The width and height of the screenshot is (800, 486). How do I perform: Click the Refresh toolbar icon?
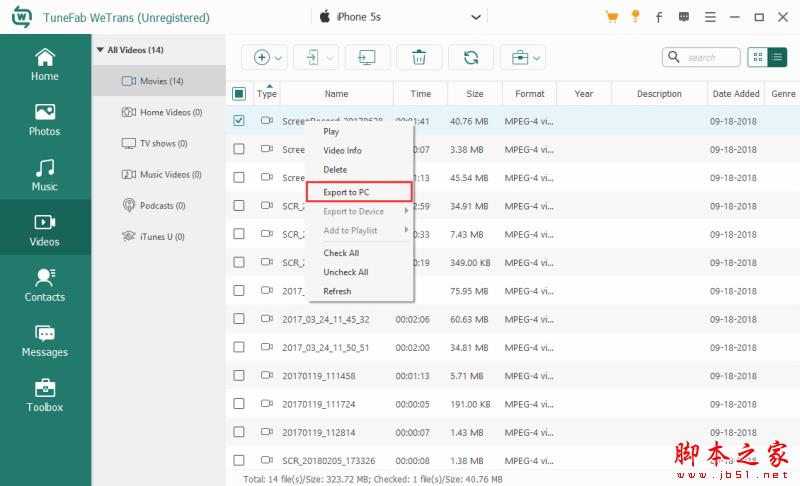click(x=471, y=57)
